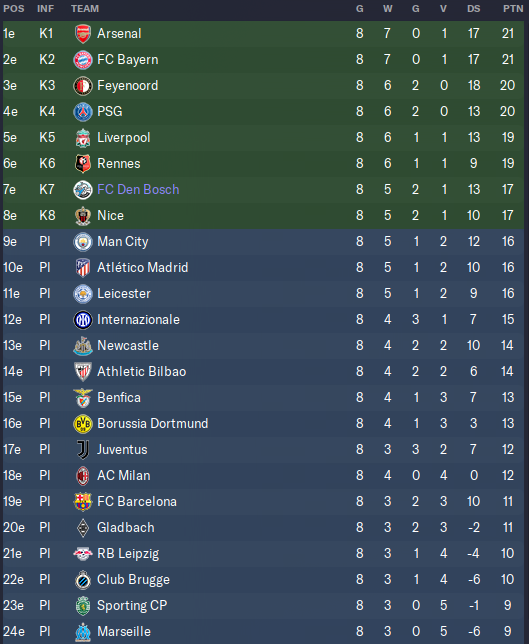Click the Internazionale club logo

coord(83,320)
